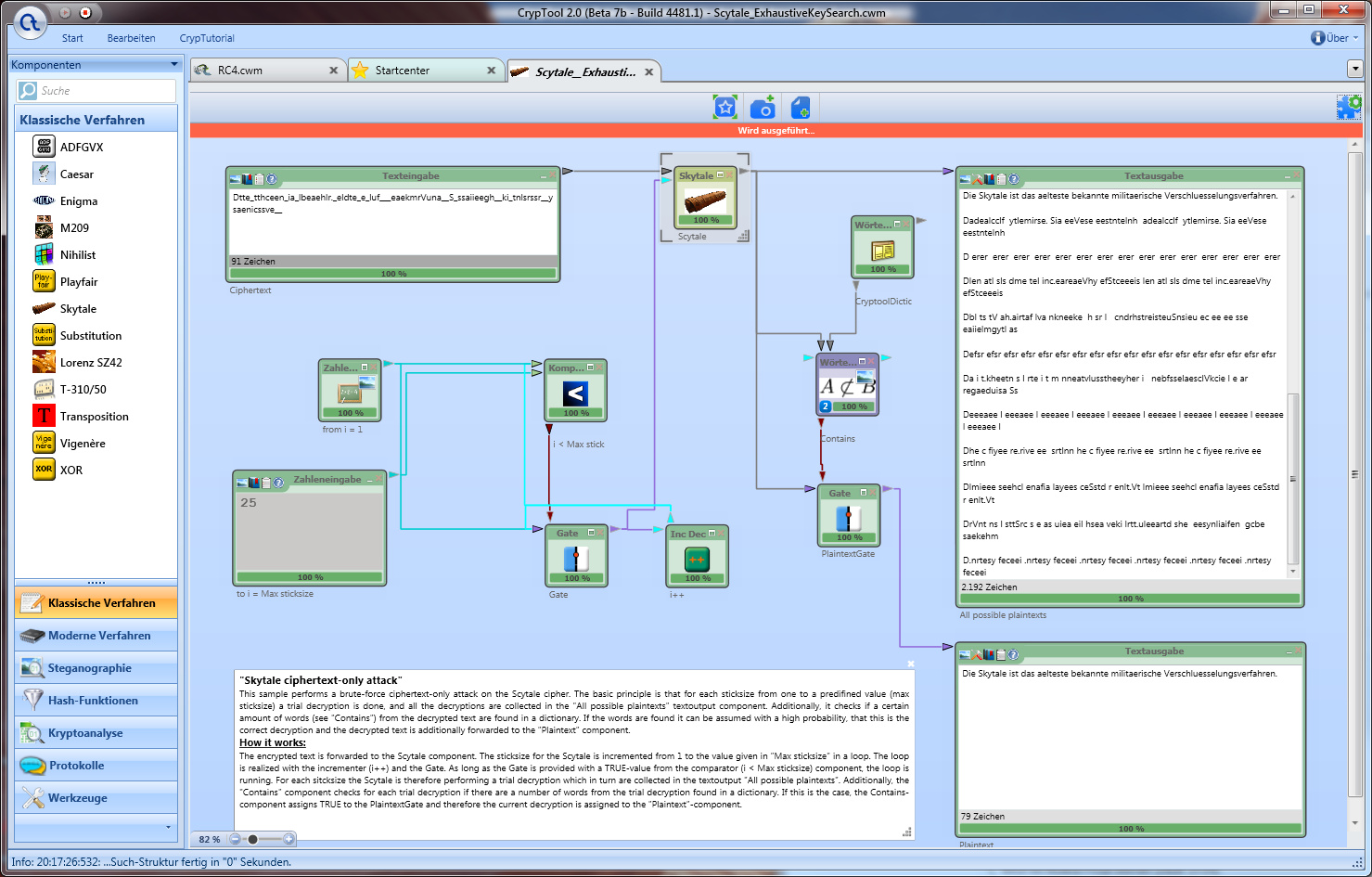The height and width of the screenshot is (877, 1372).
Task: Click the zoom slider handle
Action: 252,839
